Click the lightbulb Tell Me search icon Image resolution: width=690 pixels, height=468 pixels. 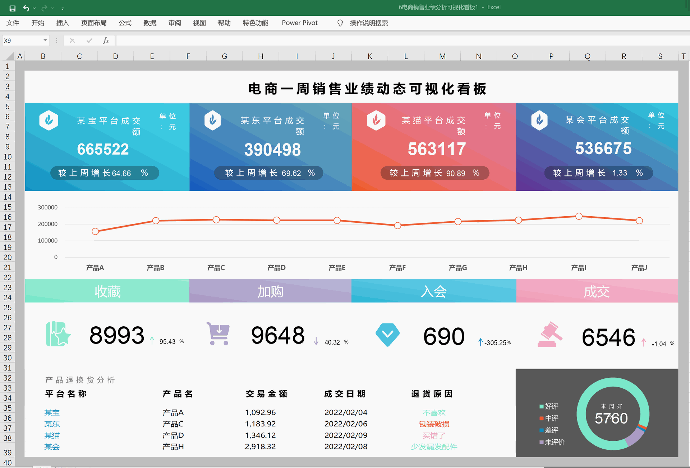pyautogui.click(x=339, y=21)
